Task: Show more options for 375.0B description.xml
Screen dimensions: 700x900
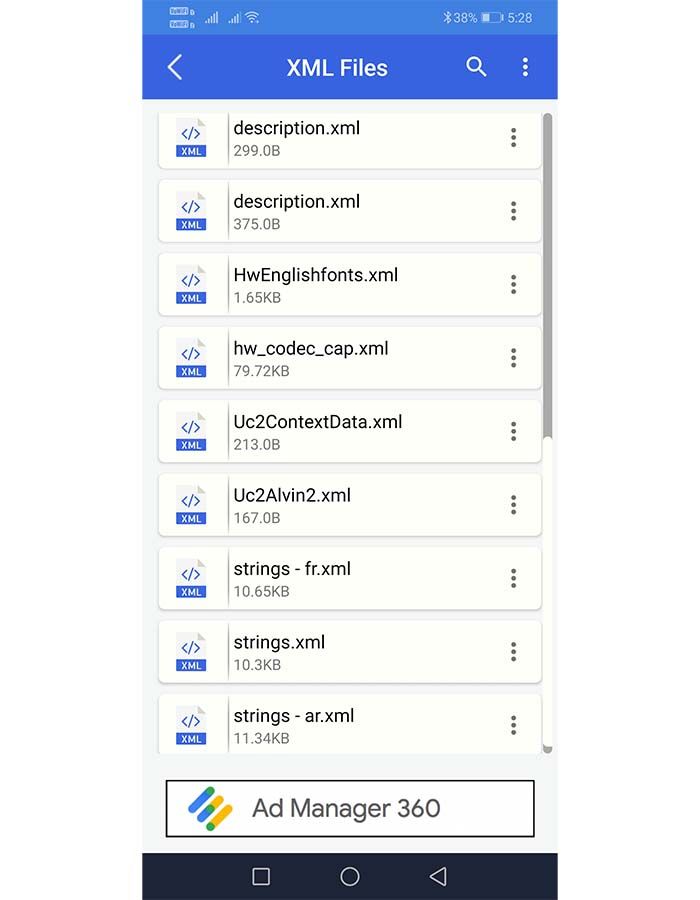Action: coord(513,211)
